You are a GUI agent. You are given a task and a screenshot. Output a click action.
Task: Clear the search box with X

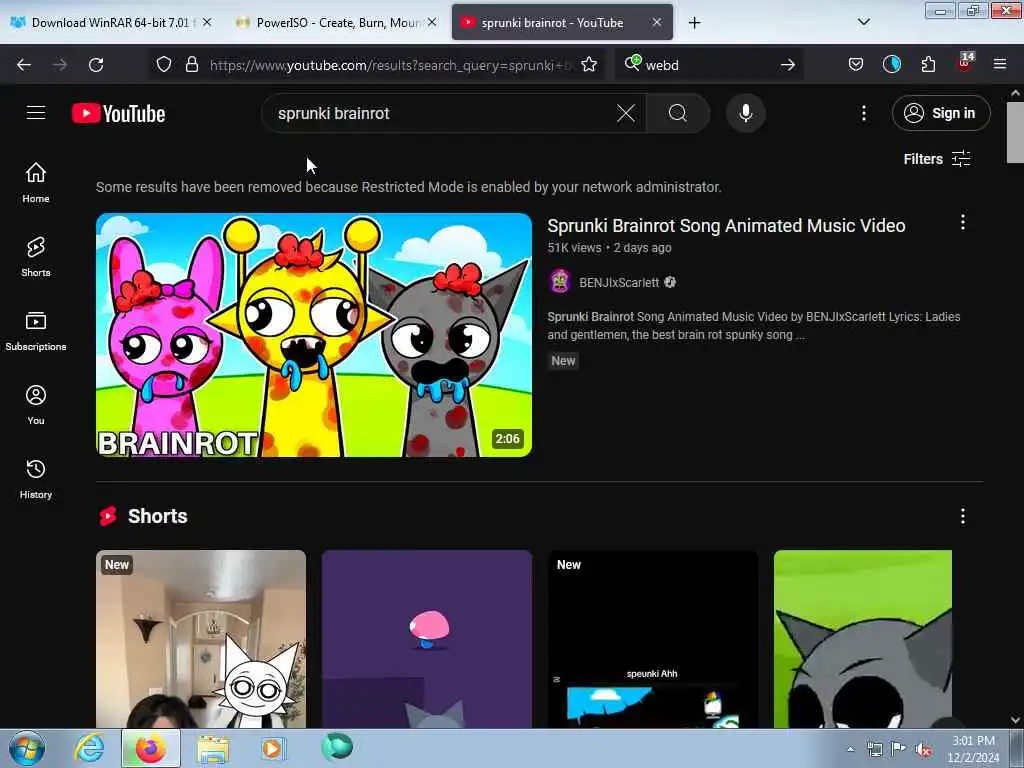[x=626, y=114]
